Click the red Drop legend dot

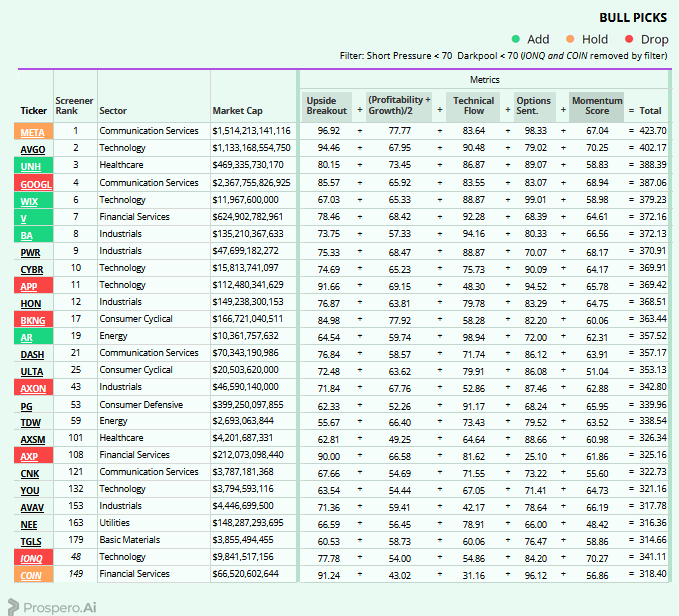tap(629, 39)
